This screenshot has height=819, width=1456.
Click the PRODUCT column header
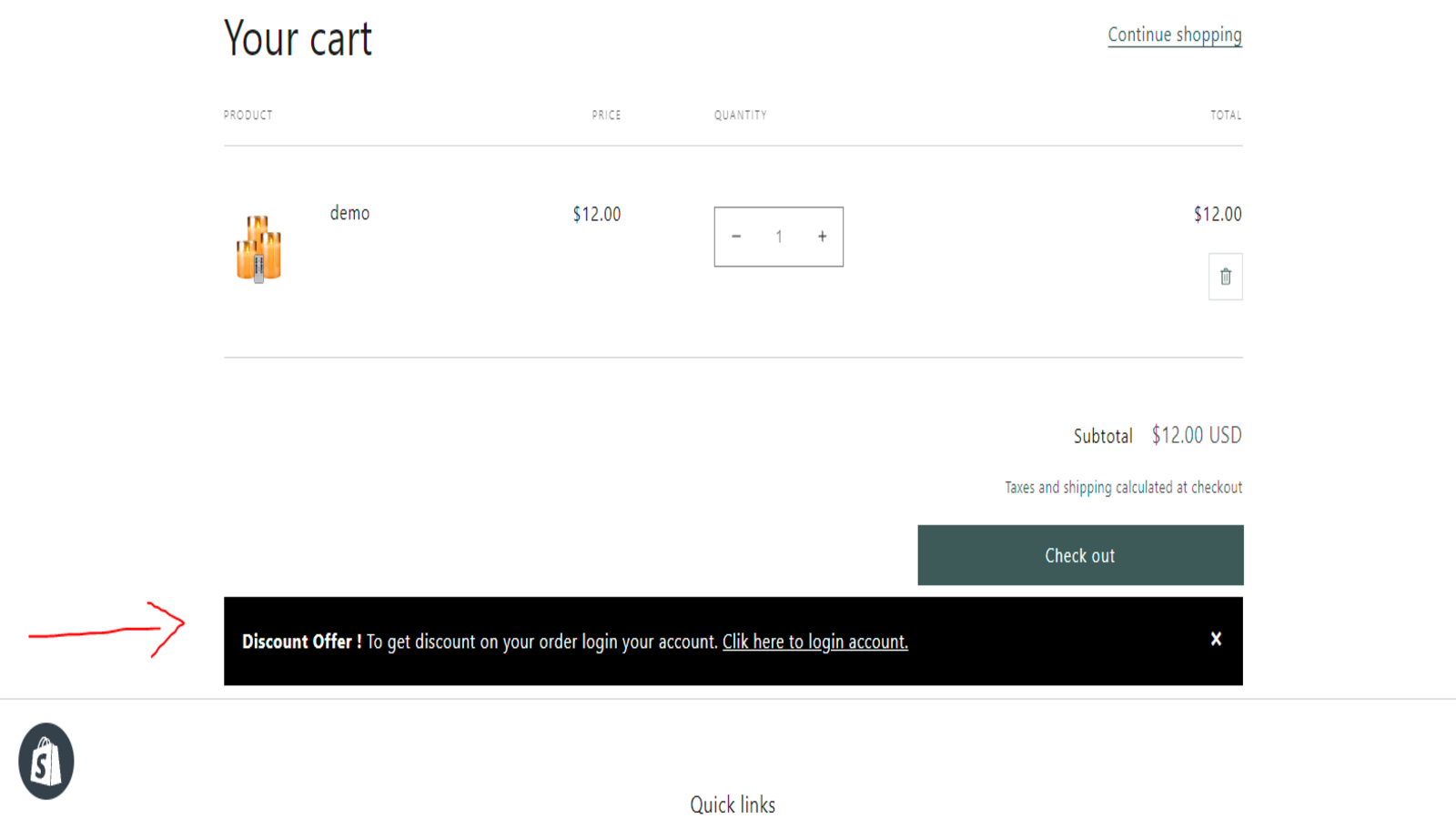248,115
